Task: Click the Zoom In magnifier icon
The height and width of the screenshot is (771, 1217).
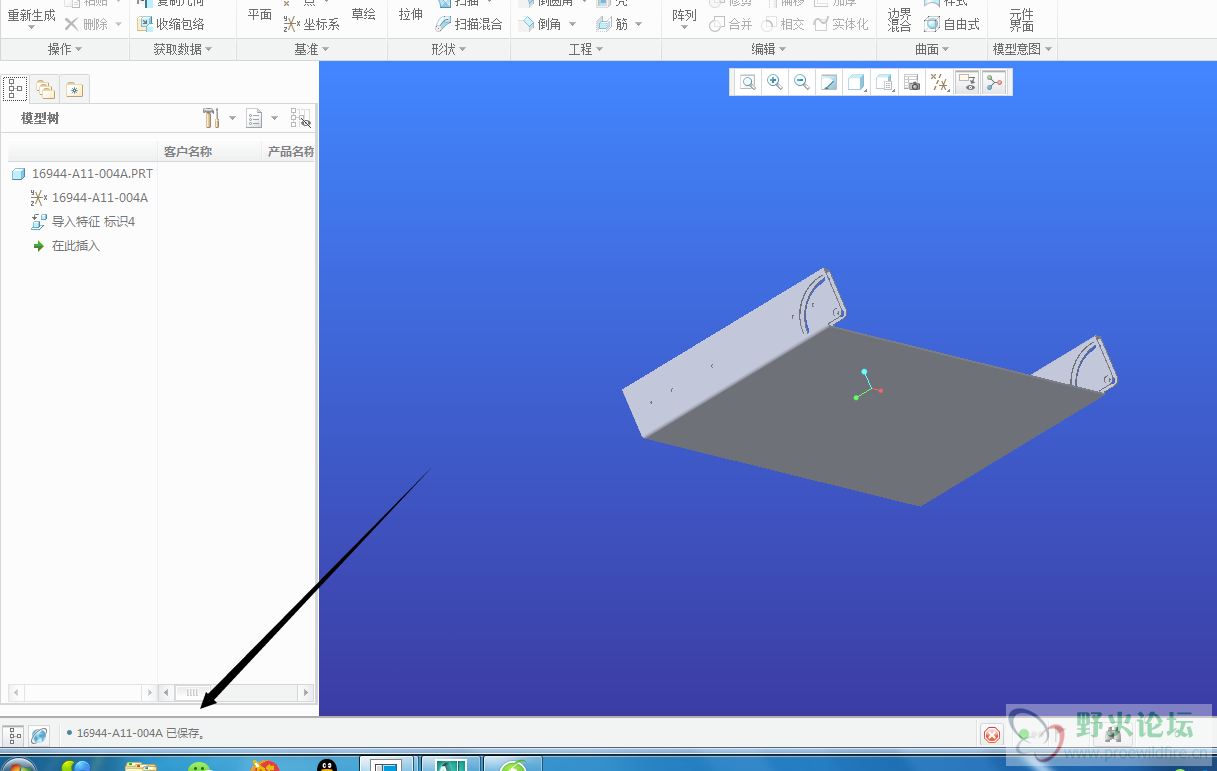Action: (x=774, y=83)
